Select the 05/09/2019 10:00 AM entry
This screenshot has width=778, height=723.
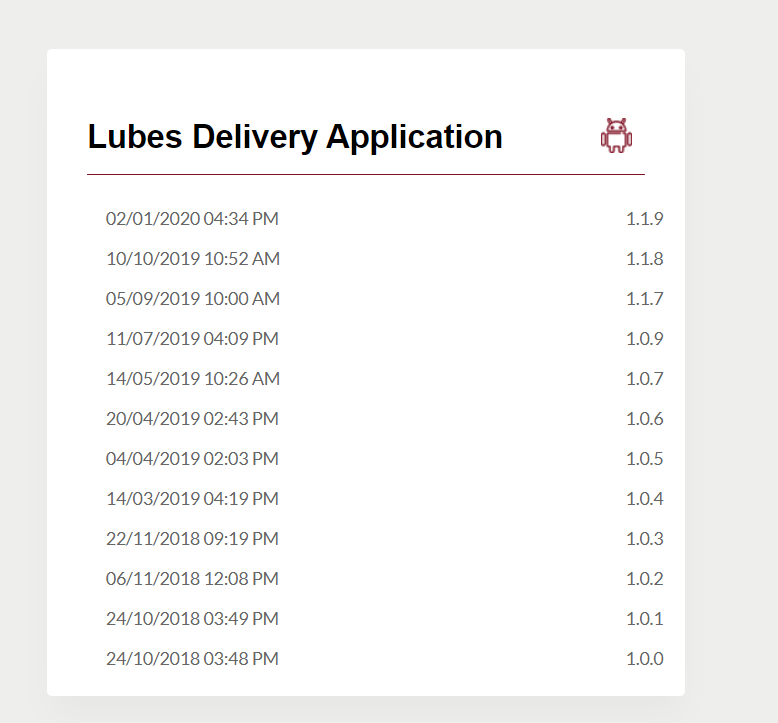click(193, 299)
